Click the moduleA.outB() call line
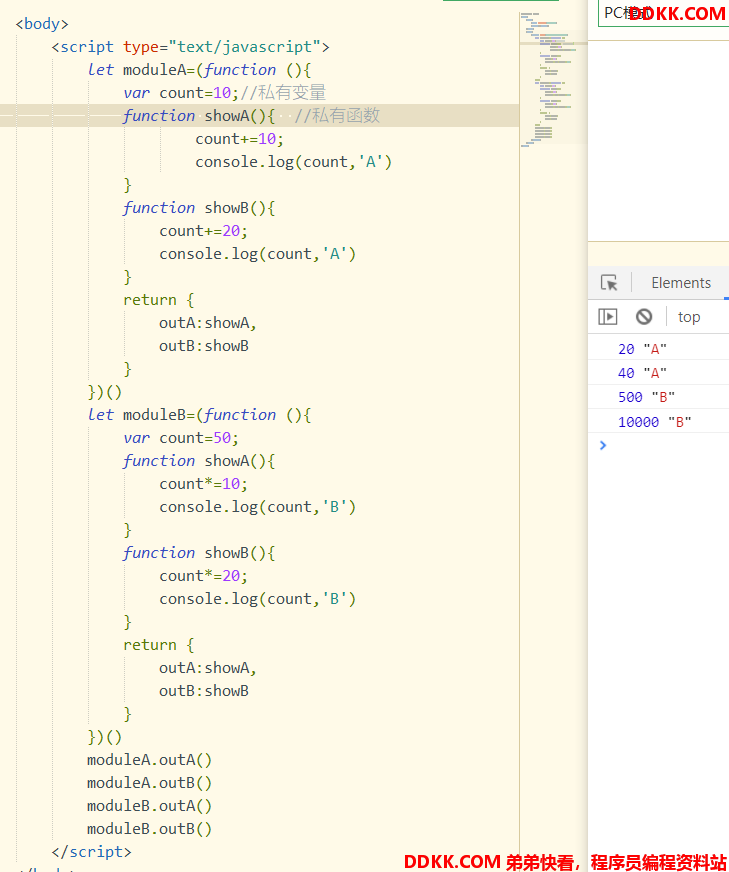Screen dimensions: 729x872 150,783
